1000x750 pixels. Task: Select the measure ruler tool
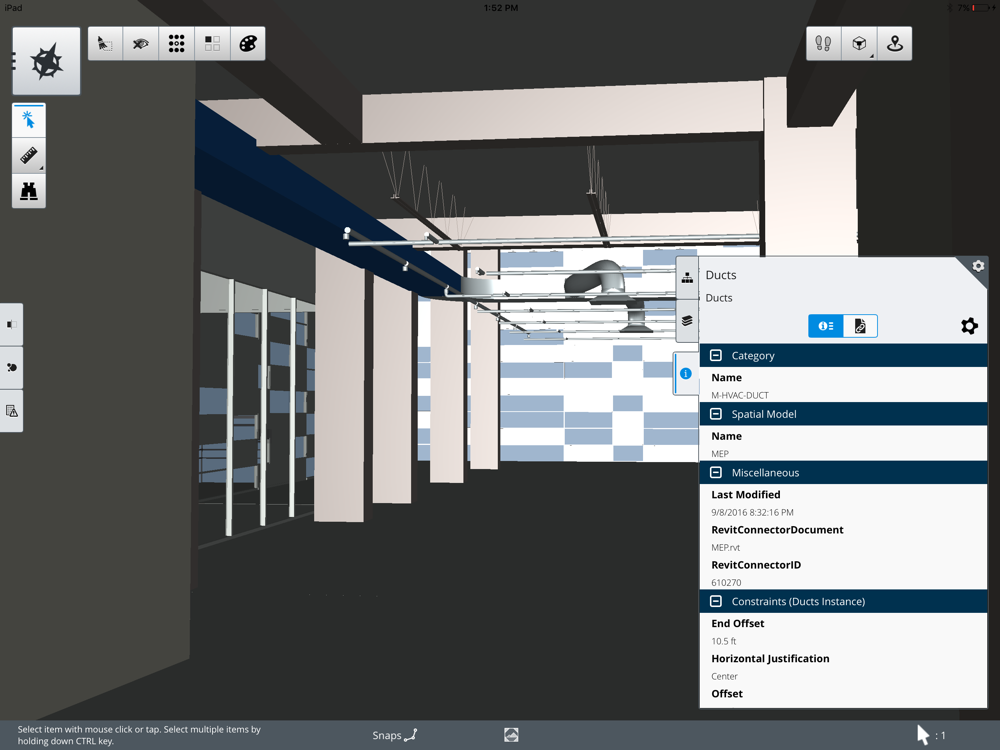29,156
